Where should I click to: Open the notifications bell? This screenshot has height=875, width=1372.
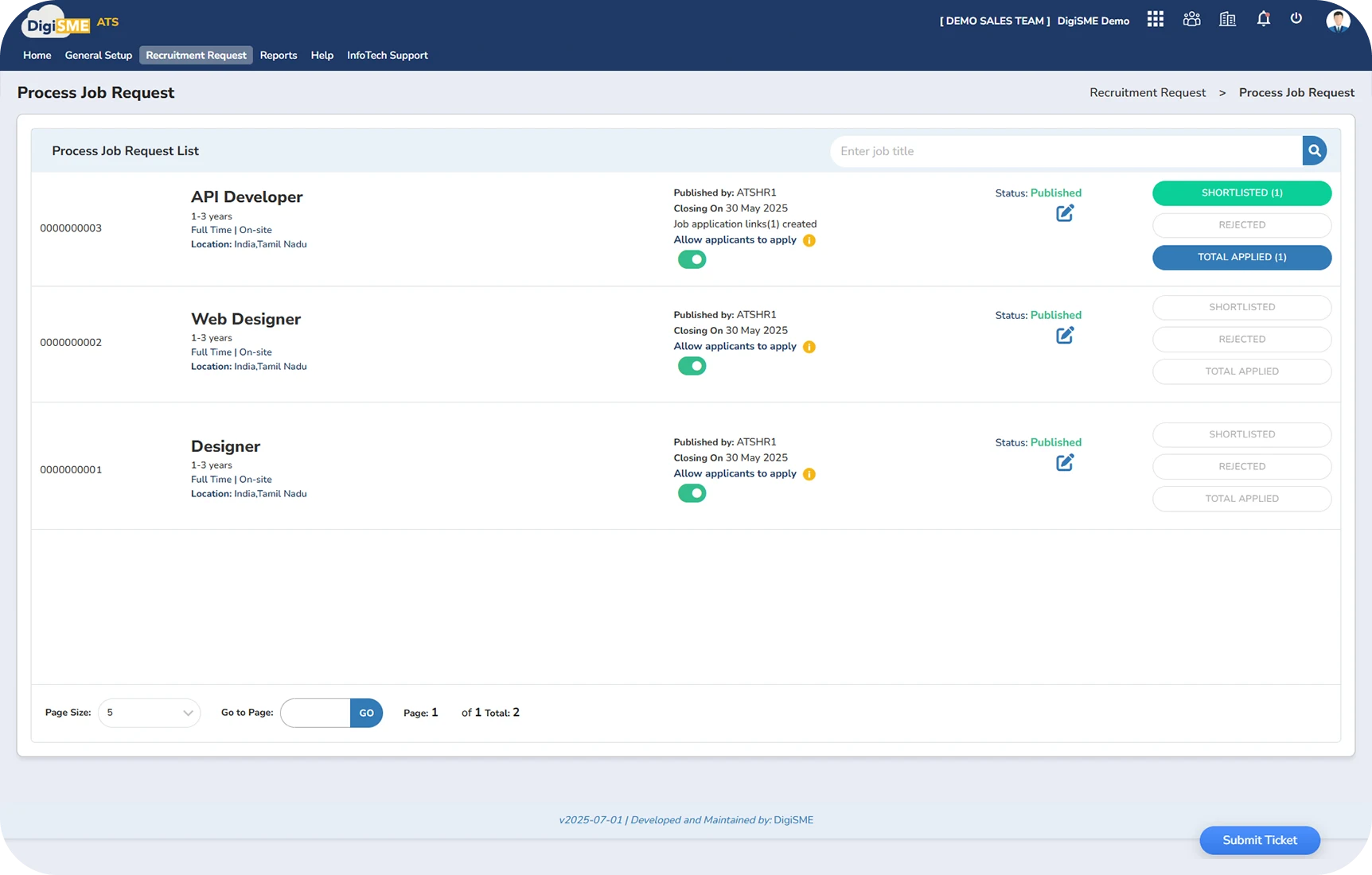tap(1263, 19)
